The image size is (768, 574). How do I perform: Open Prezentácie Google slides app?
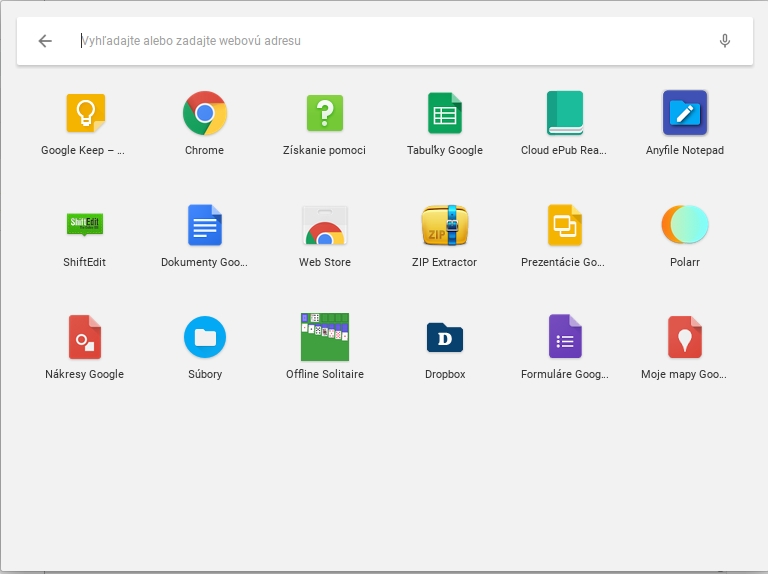(565, 225)
